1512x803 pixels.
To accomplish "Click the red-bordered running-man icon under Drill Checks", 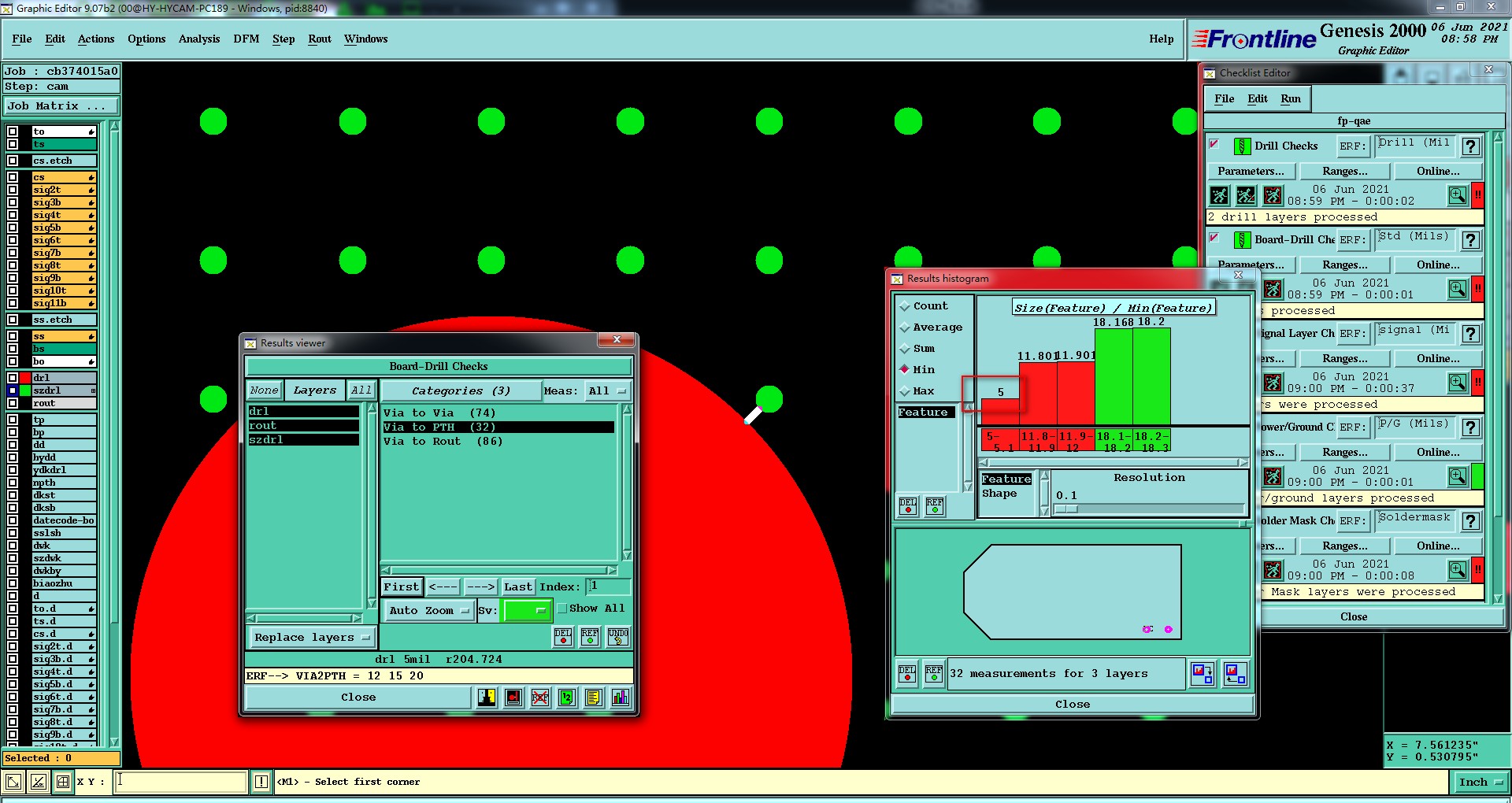I will pyautogui.click(x=1273, y=195).
